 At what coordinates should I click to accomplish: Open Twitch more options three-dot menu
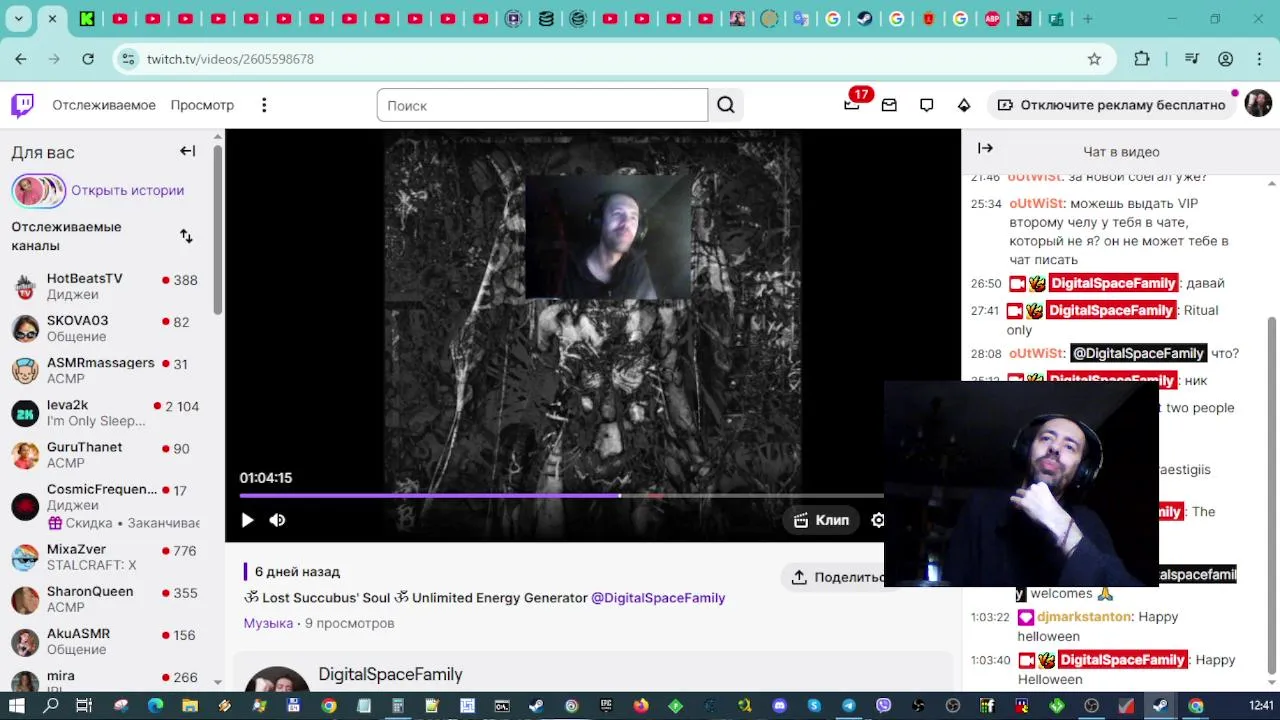point(264,105)
